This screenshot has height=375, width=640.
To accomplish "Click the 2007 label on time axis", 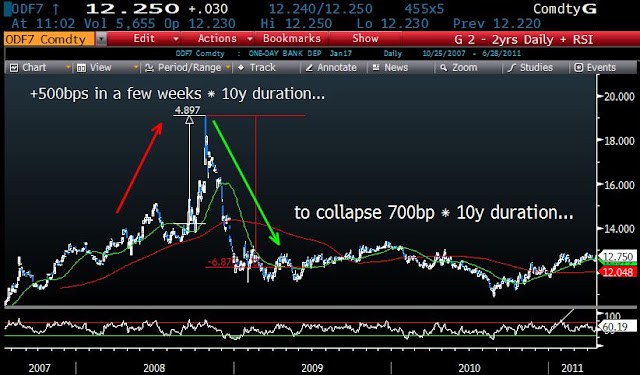I will coord(40,368).
